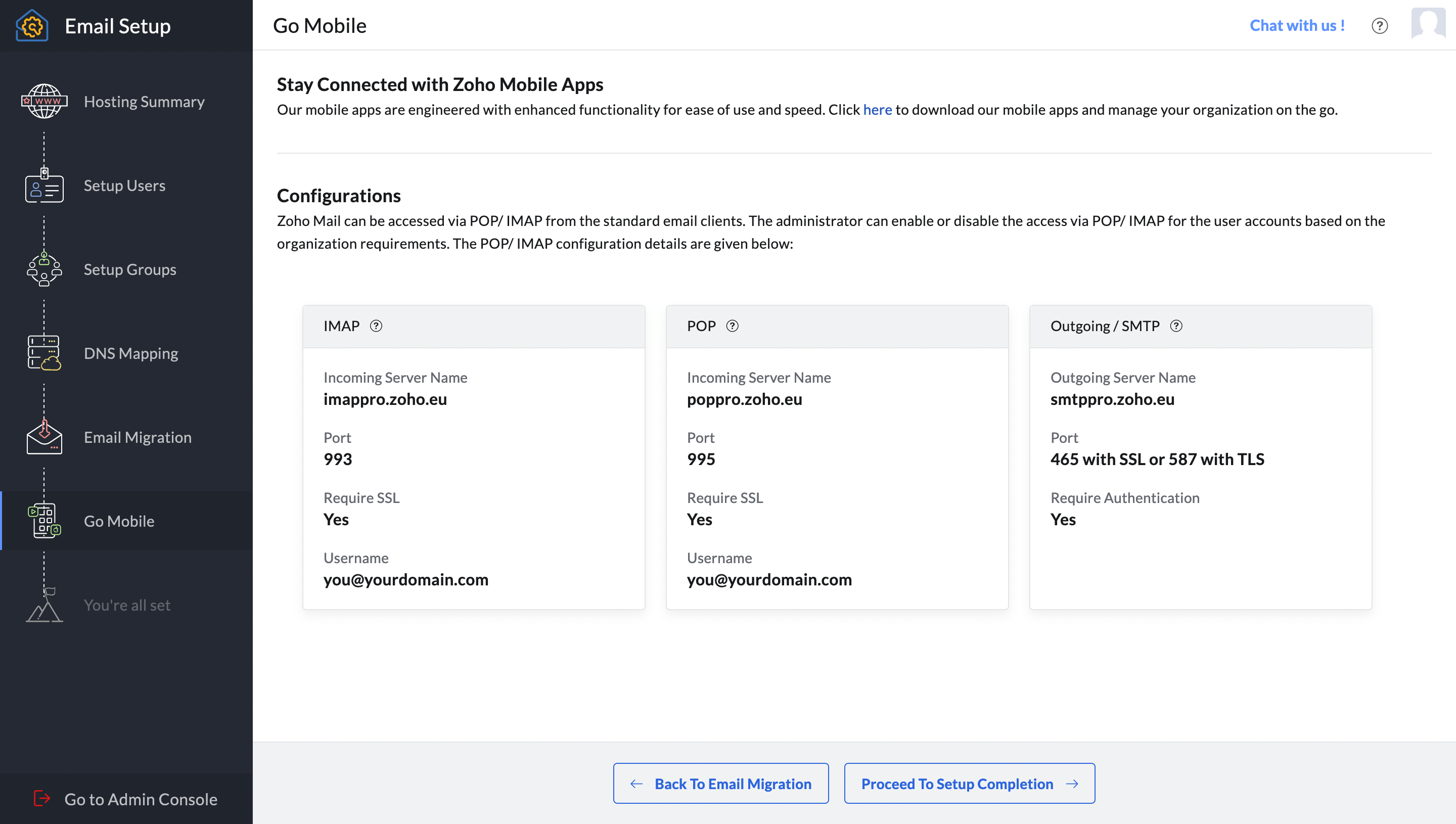Click POP username you@yourdomain.com
This screenshot has height=824, width=1456.
coord(769,579)
